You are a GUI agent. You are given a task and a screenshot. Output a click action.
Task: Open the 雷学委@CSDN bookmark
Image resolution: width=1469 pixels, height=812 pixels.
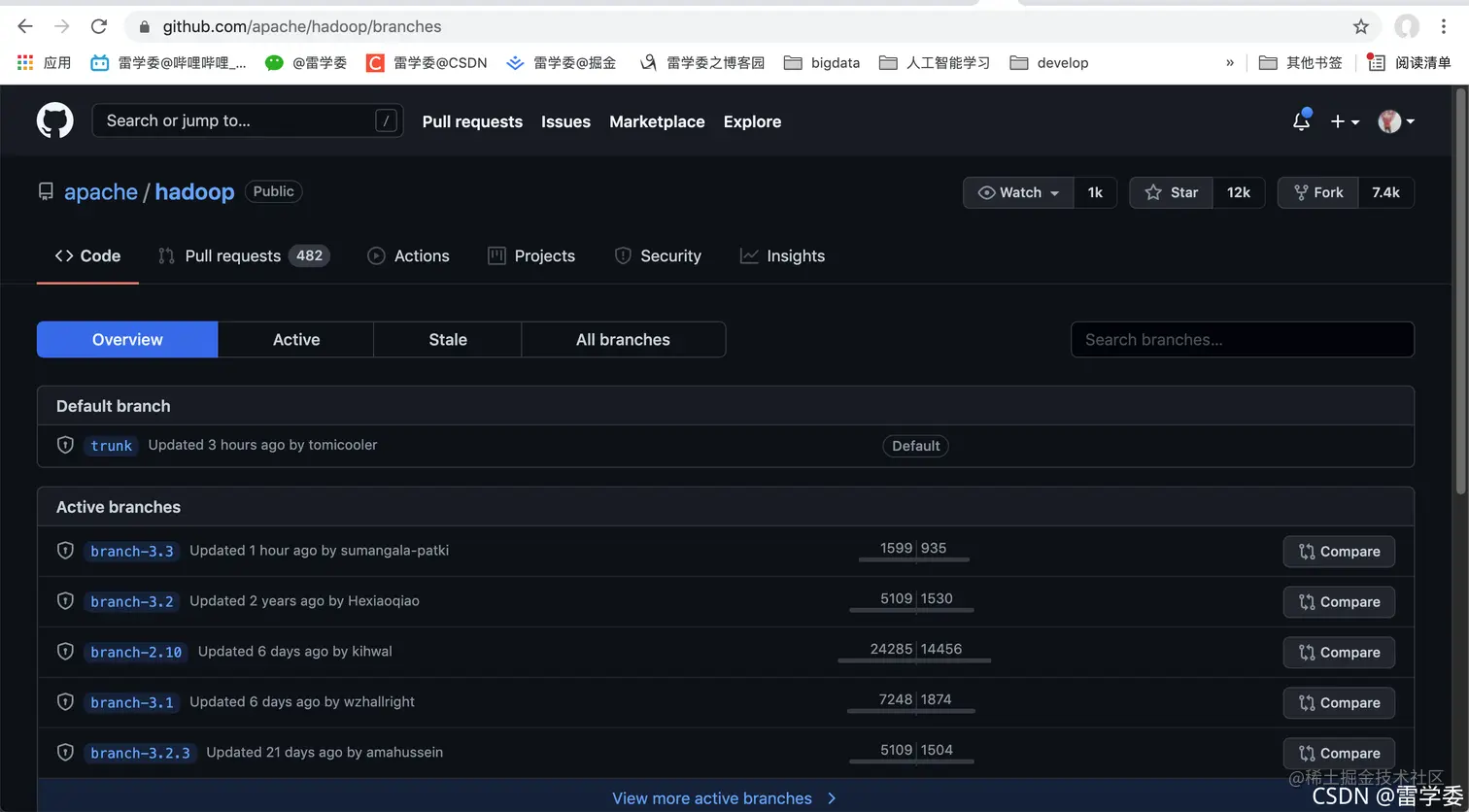[x=427, y=62]
